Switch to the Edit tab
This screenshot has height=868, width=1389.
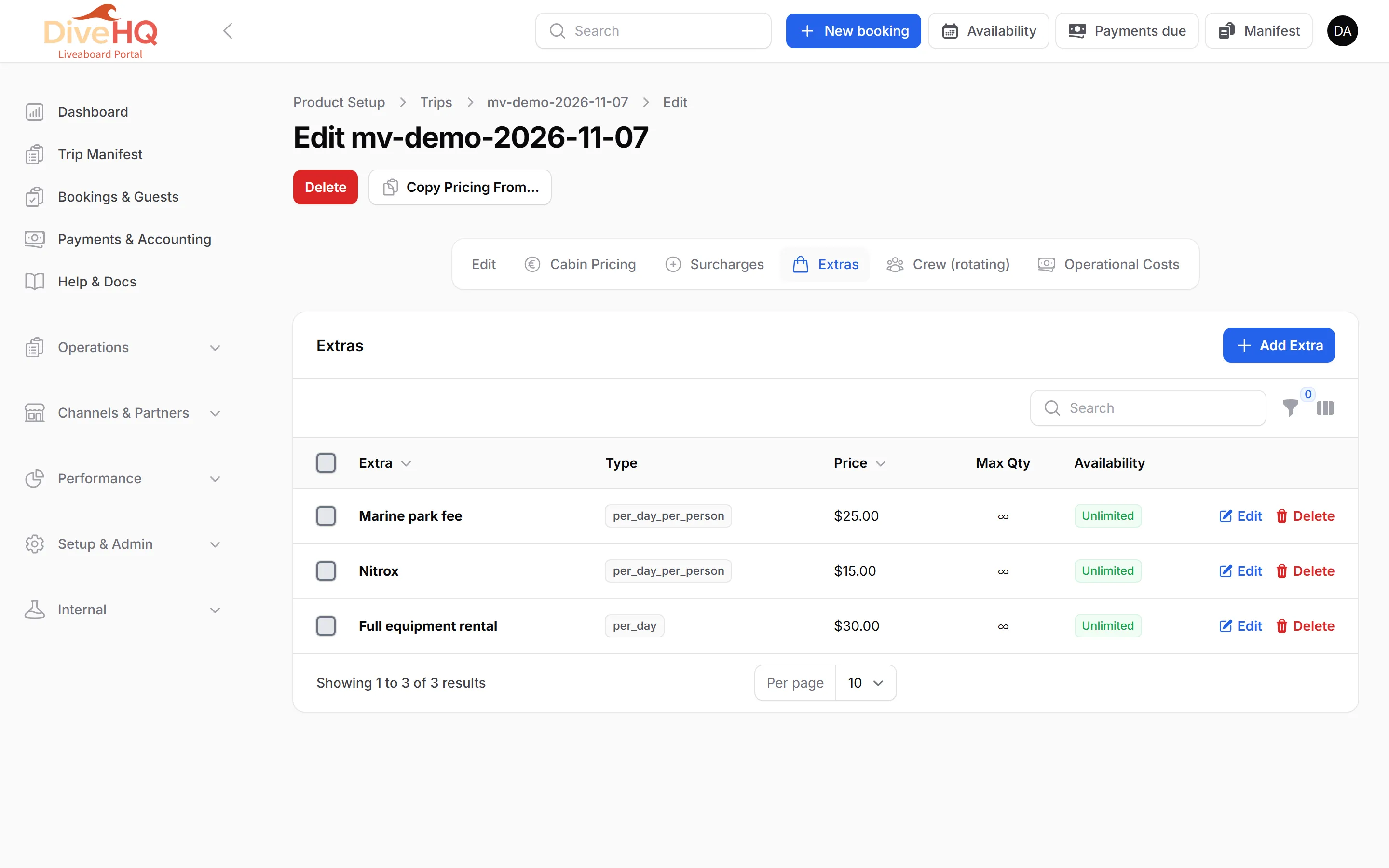click(483, 265)
